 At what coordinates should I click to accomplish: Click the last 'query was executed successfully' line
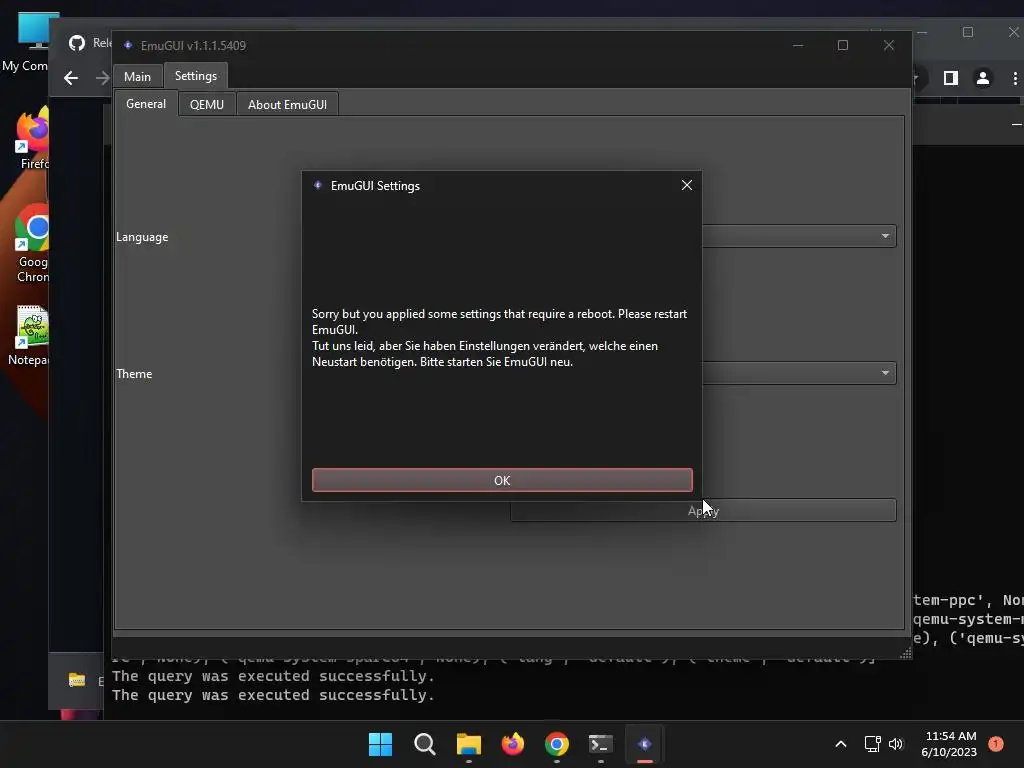pos(273,695)
